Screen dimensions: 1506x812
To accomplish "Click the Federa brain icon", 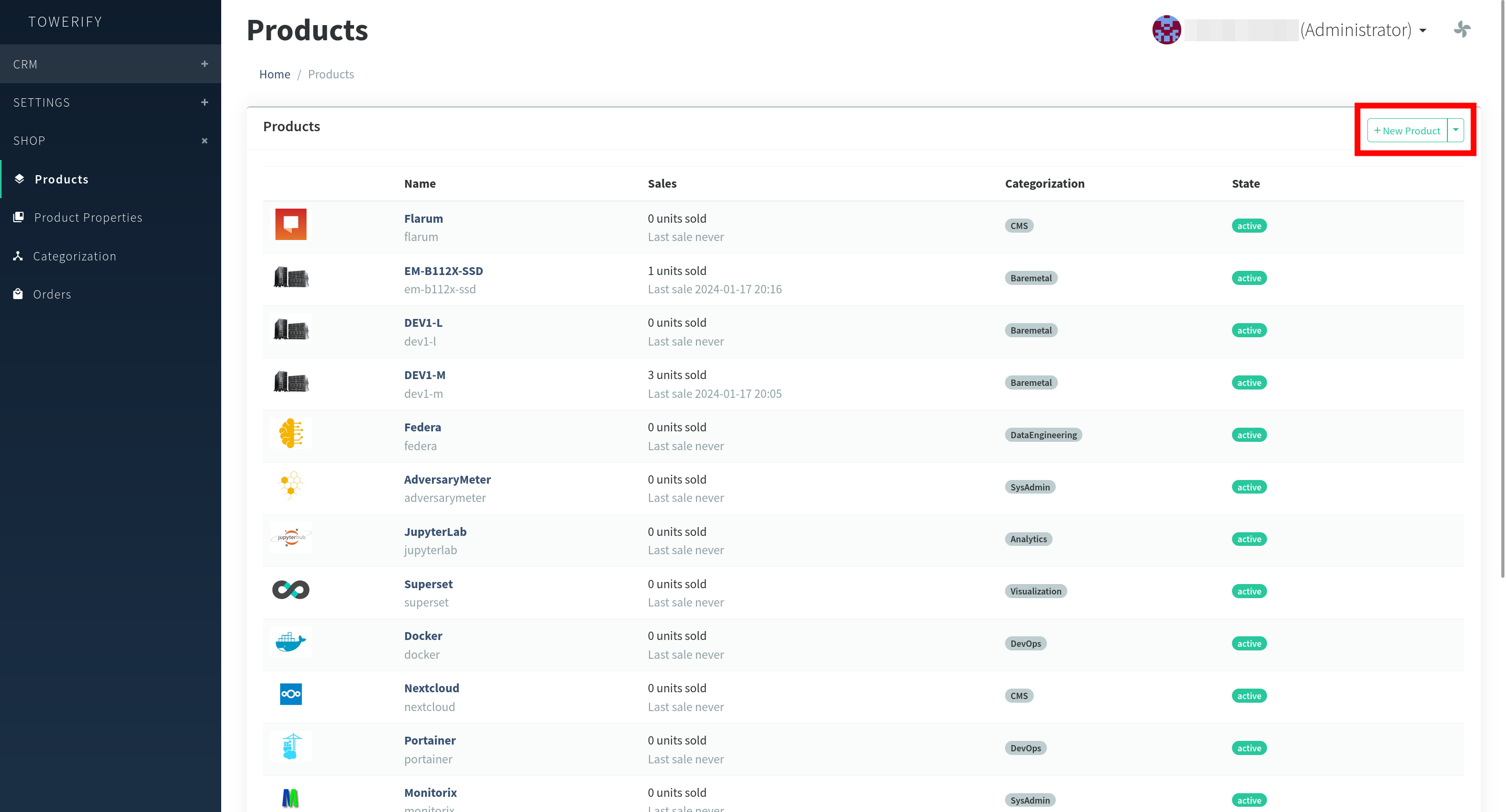I will point(291,433).
